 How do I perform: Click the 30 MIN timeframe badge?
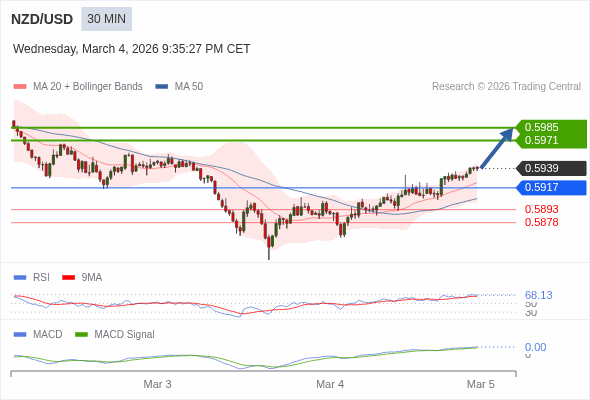[106, 18]
